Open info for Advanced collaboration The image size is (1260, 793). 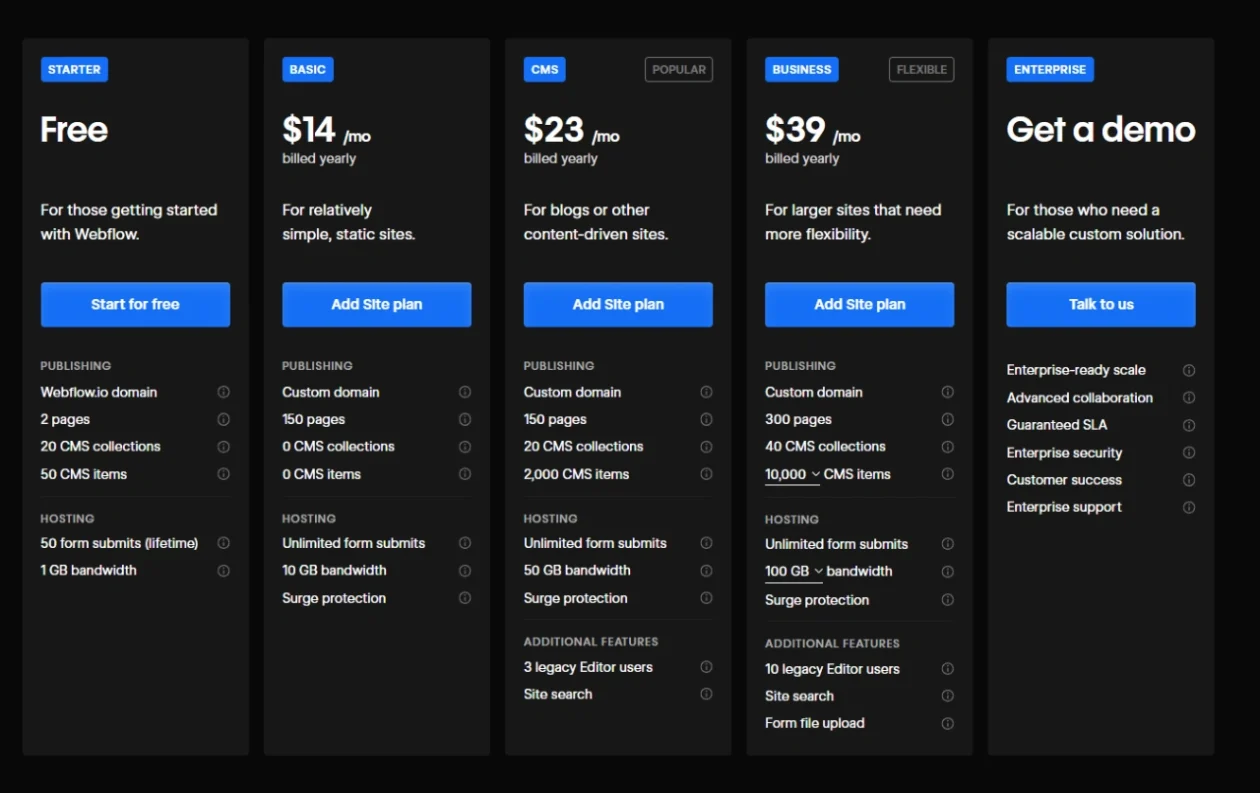(1189, 398)
